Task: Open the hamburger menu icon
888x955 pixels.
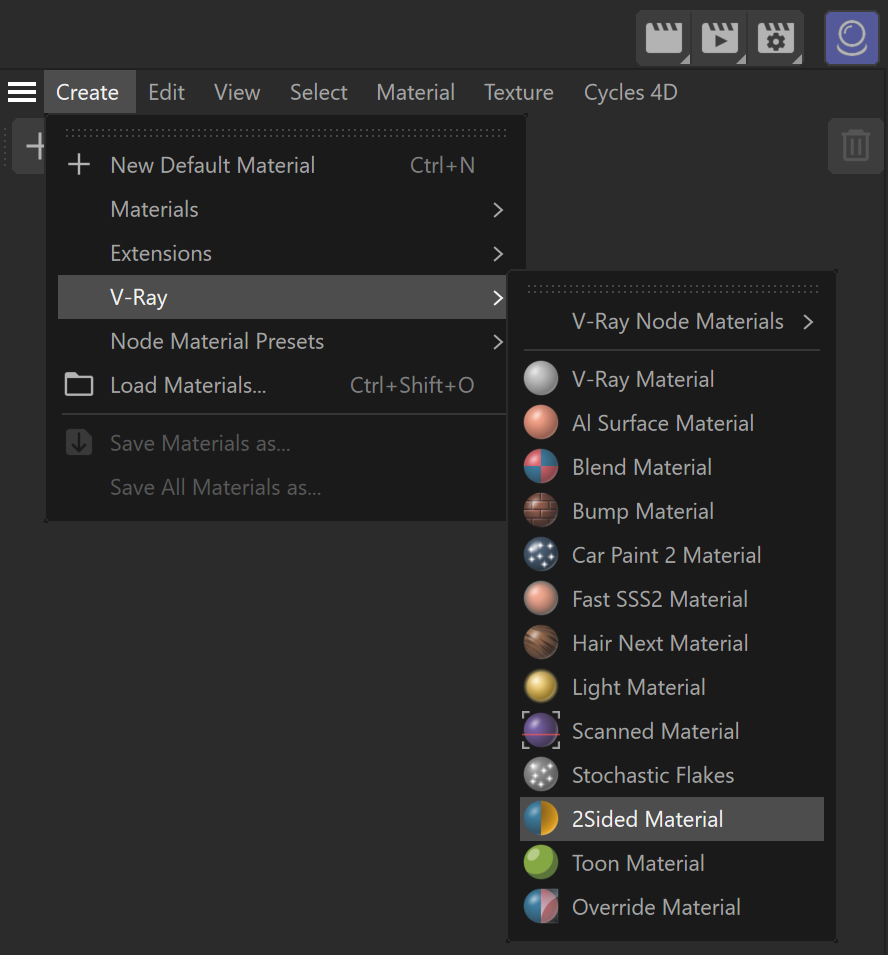Action: click(x=22, y=92)
